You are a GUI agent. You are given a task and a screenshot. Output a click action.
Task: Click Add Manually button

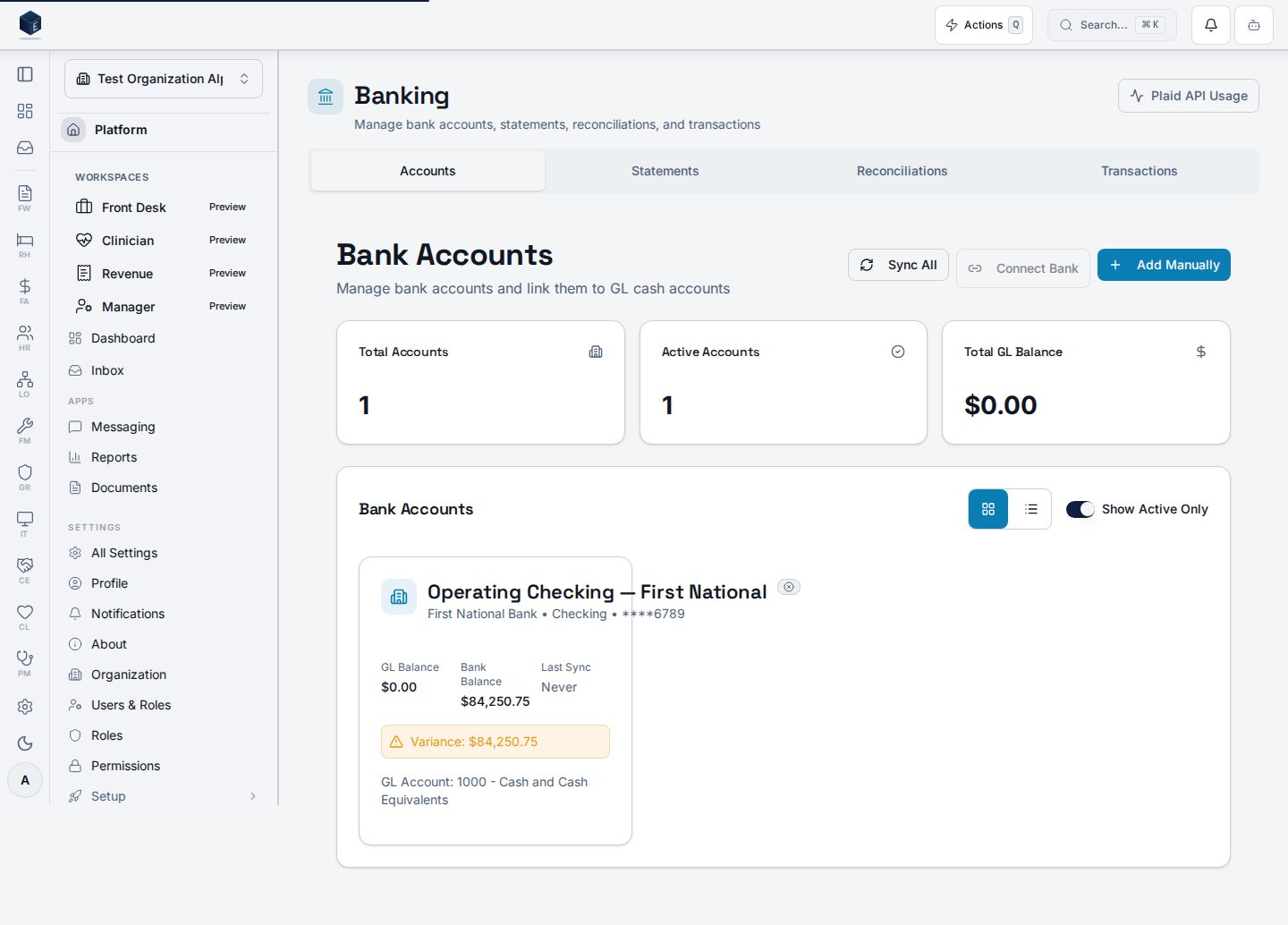1164,265
